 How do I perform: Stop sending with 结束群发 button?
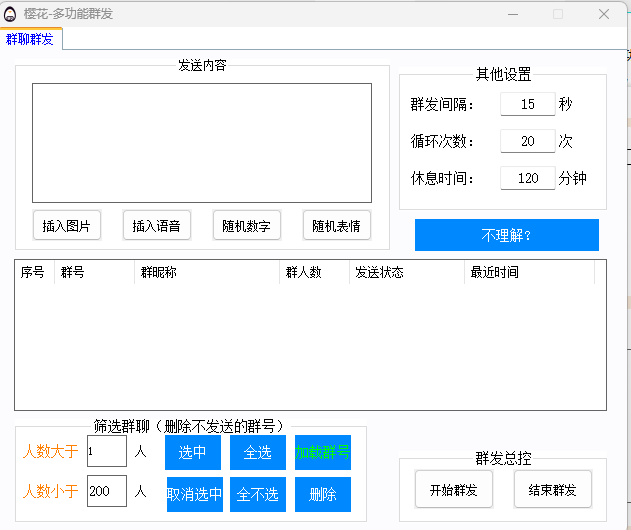pos(553,490)
